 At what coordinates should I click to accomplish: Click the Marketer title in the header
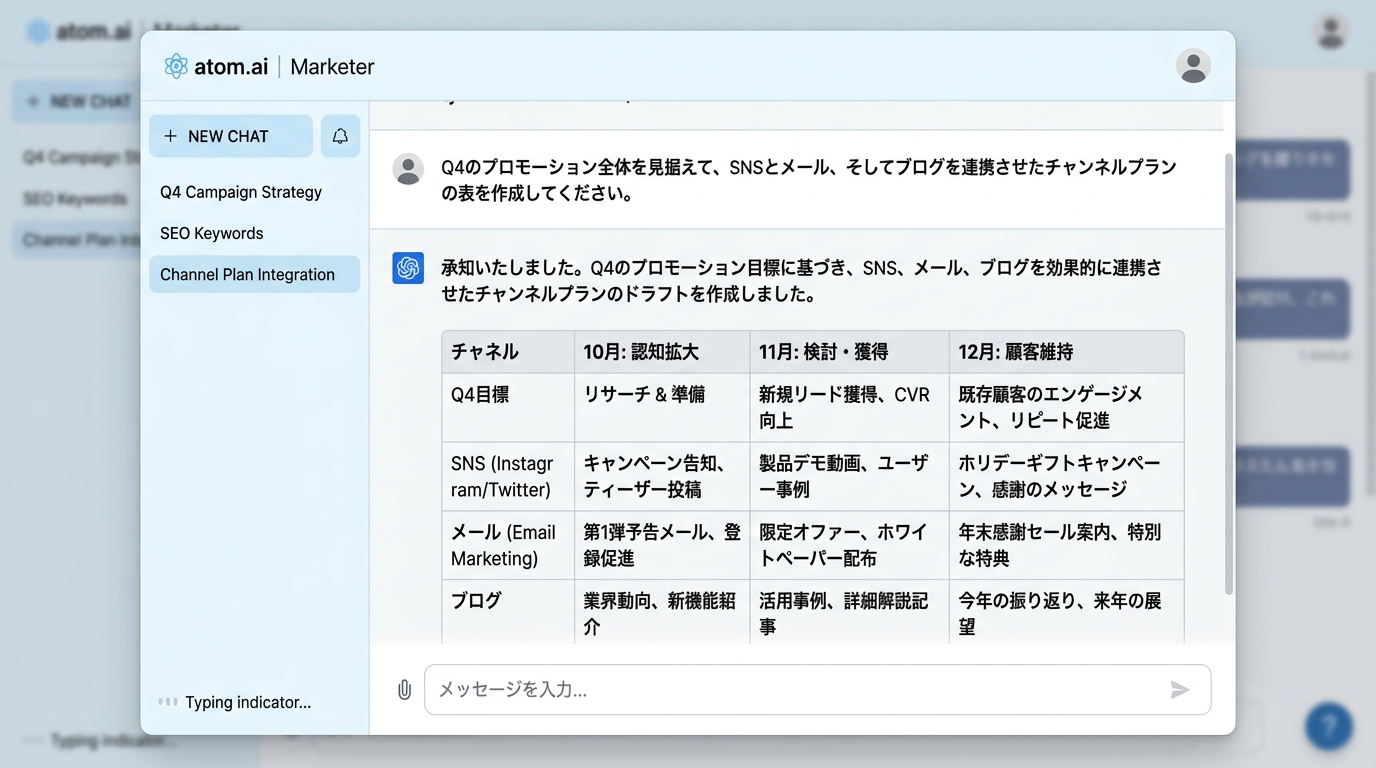(332, 67)
